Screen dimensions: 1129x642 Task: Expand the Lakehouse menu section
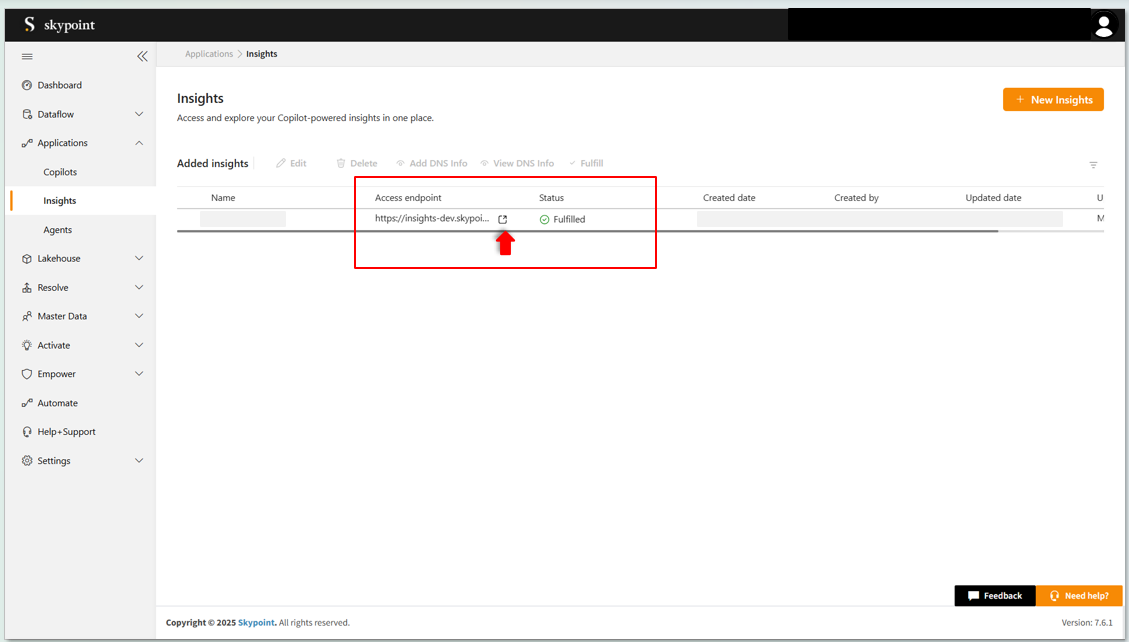[x=139, y=258]
